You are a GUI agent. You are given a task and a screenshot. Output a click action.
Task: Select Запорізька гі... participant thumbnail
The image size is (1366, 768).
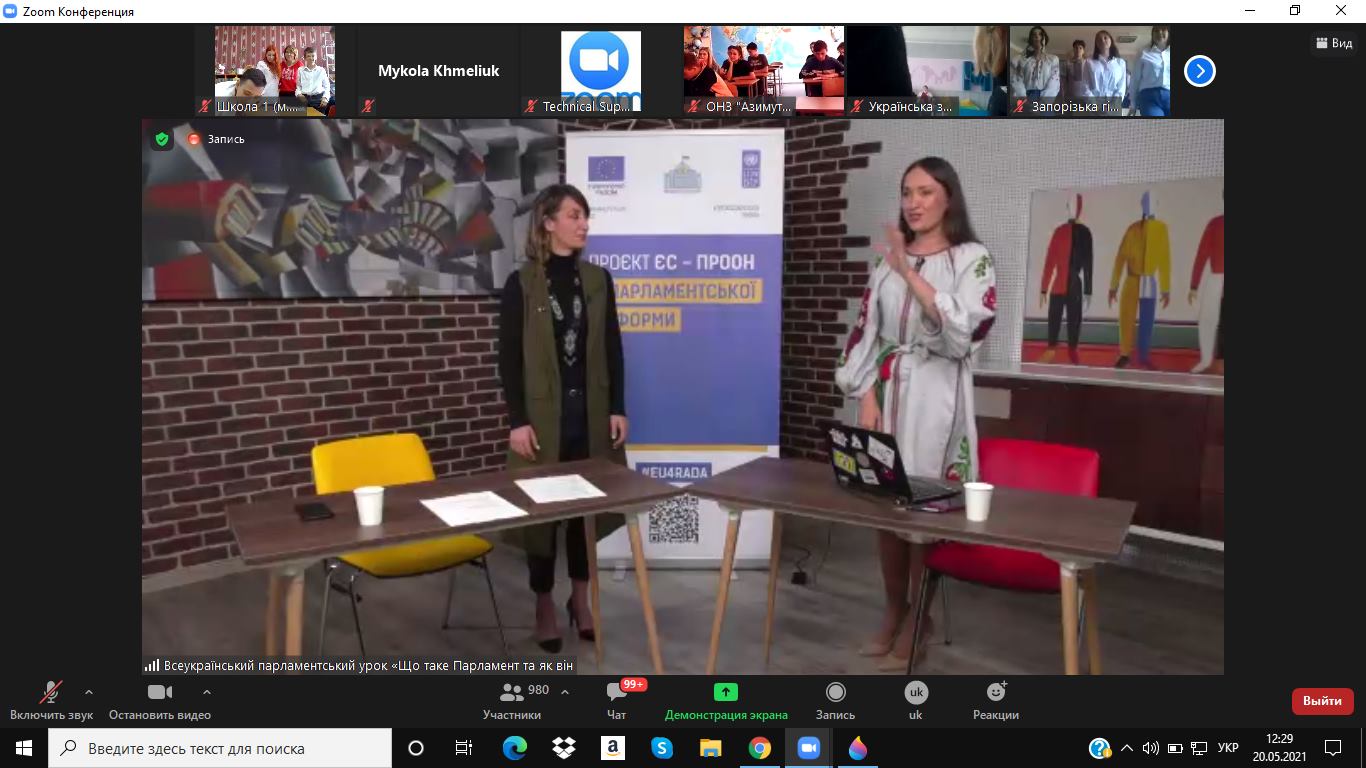1090,71
